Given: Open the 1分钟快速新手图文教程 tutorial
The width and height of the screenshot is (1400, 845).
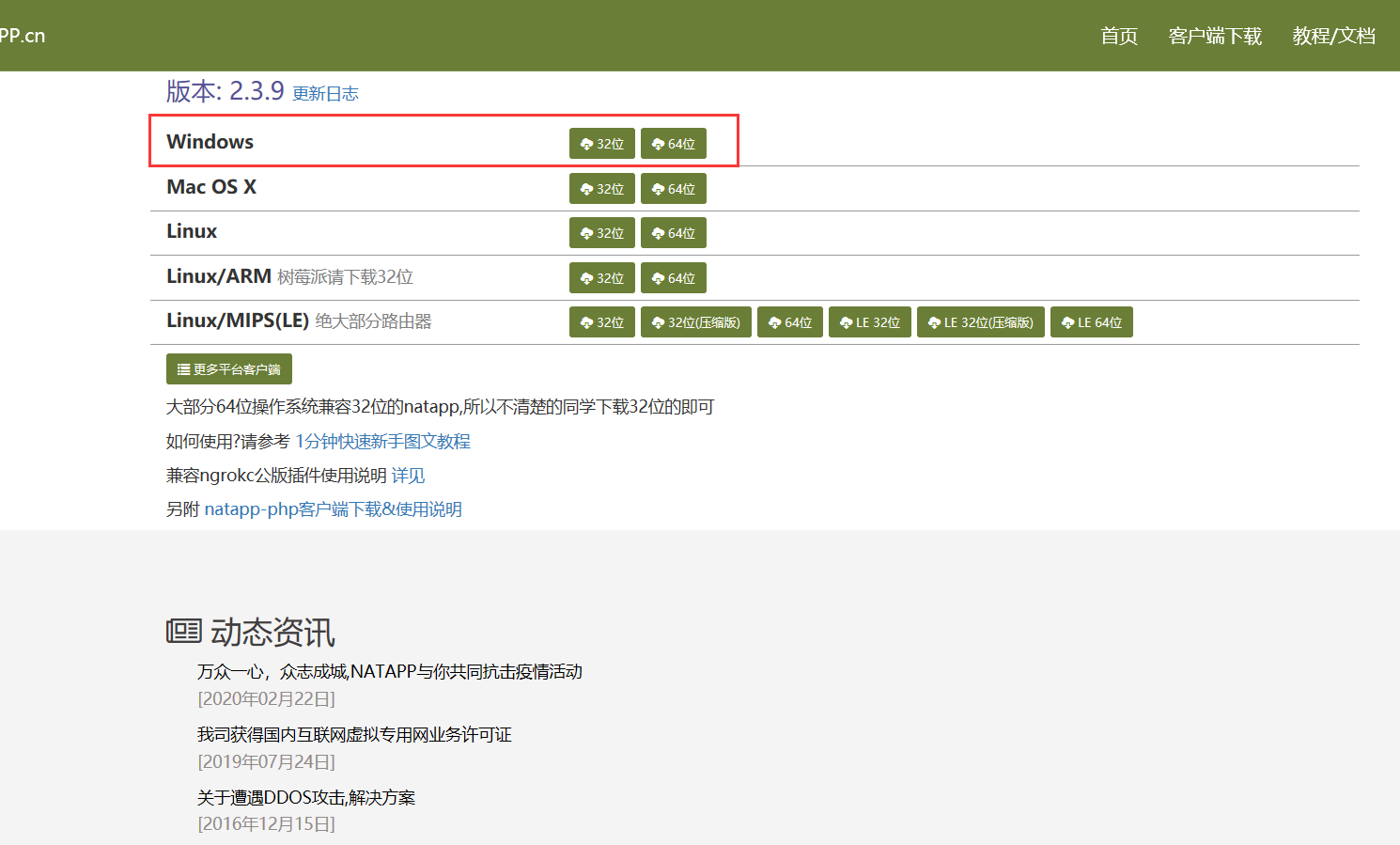Looking at the screenshot, I should 383,441.
